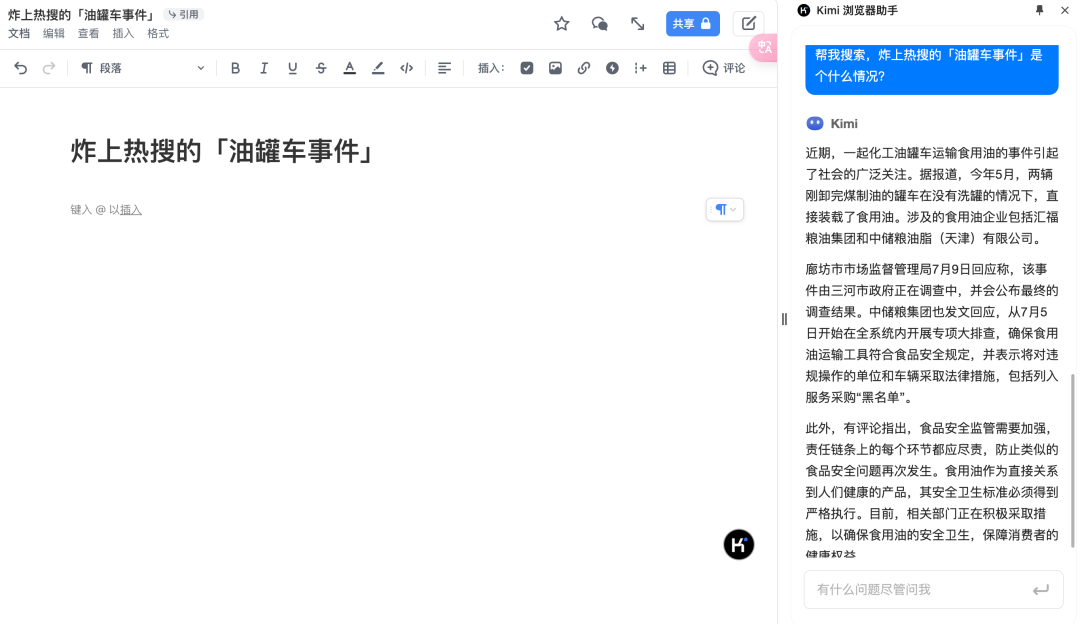This screenshot has width=1080, height=624.
Task: Click the panel divider handle
Action: [x=784, y=319]
